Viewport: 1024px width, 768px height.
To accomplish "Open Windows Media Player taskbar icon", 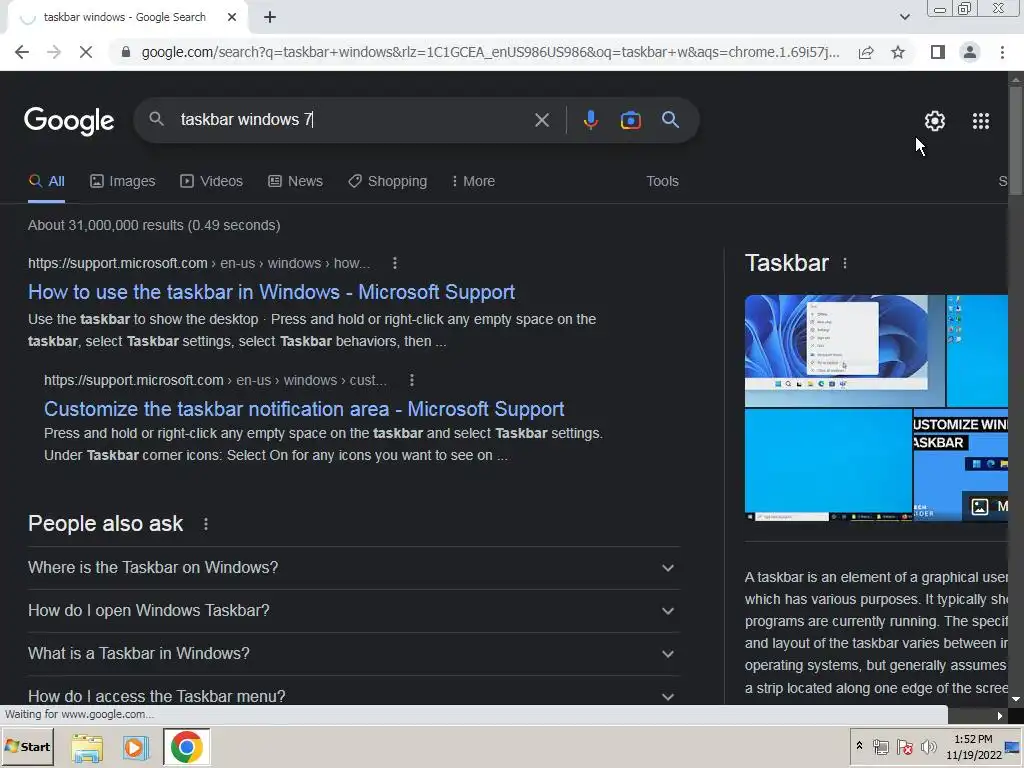I will point(135,748).
